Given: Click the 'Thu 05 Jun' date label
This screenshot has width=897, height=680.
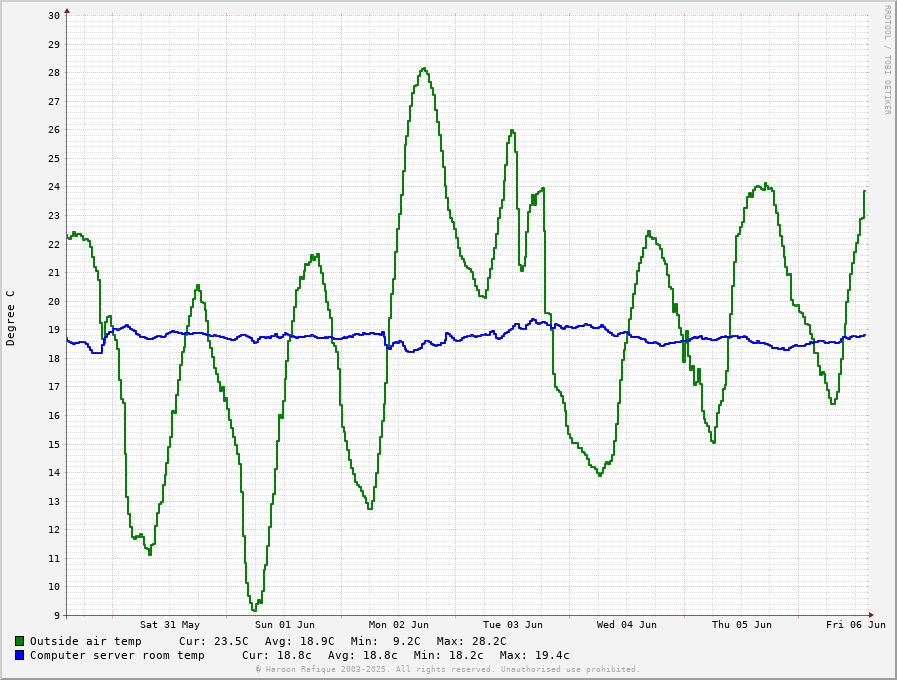Looking at the screenshot, I should [x=741, y=625].
